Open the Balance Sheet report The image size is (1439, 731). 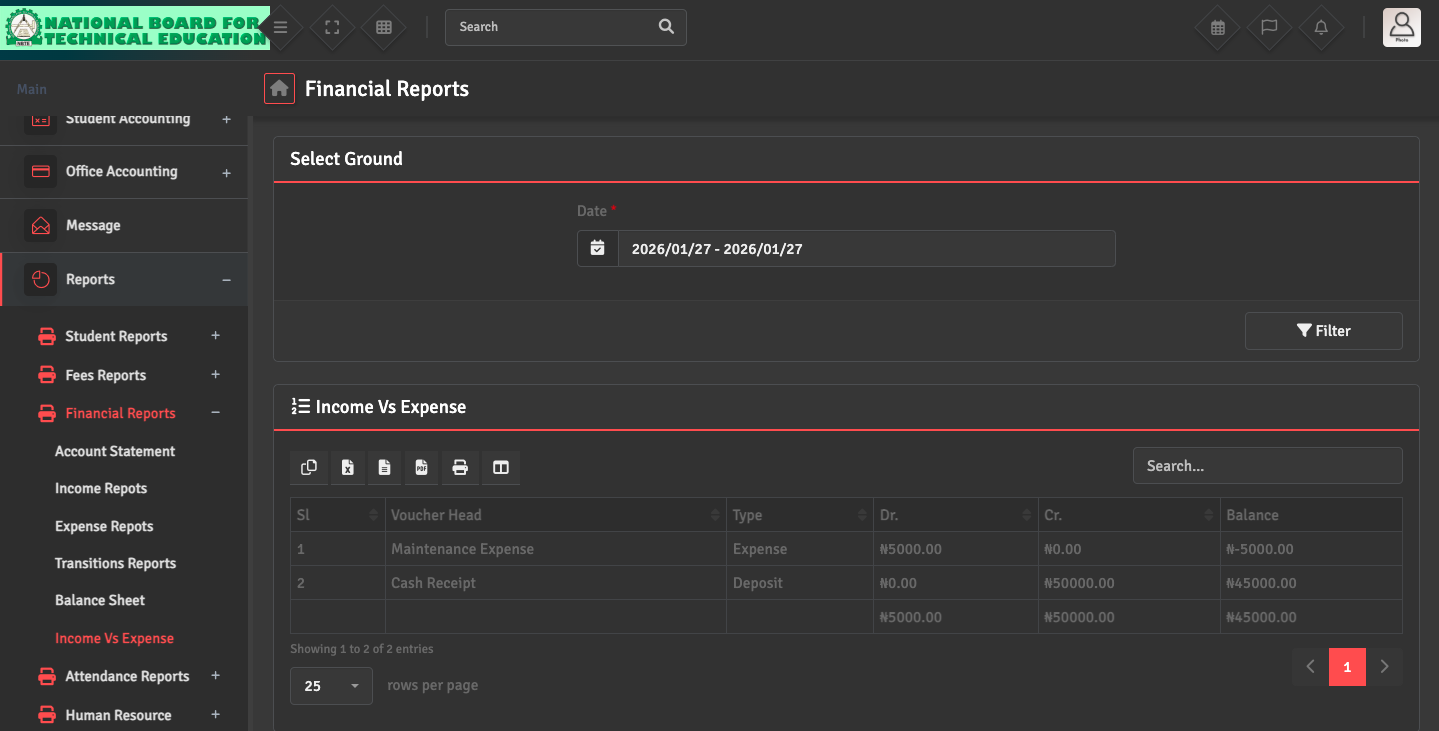(100, 601)
